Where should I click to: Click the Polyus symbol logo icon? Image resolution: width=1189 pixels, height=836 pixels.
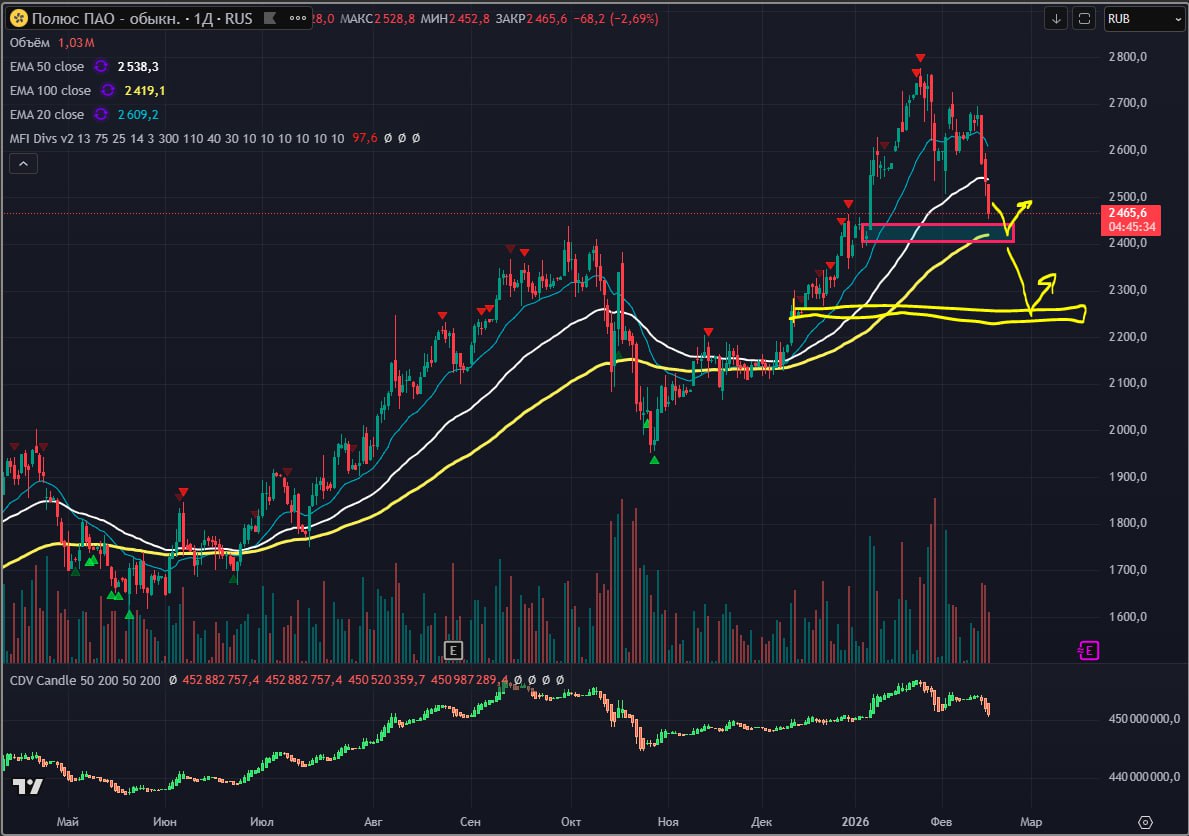(18, 18)
